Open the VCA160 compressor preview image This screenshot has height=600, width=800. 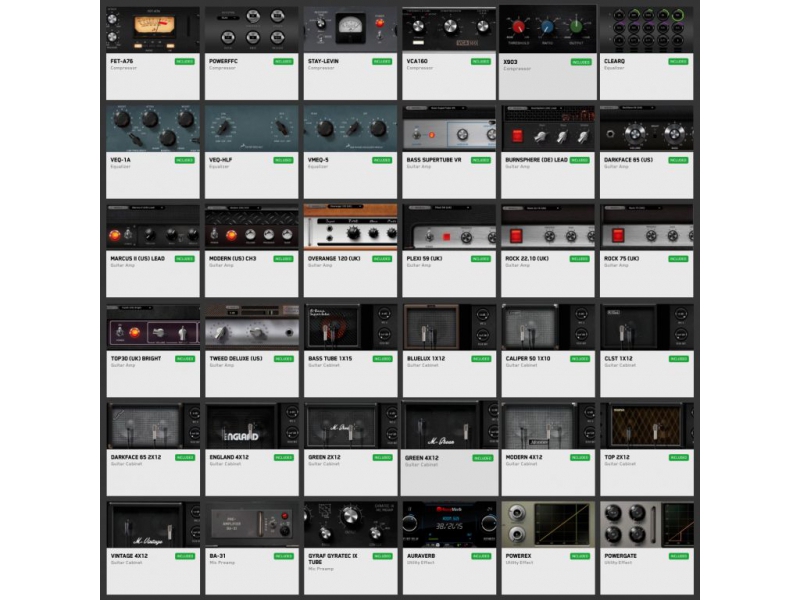(x=449, y=30)
